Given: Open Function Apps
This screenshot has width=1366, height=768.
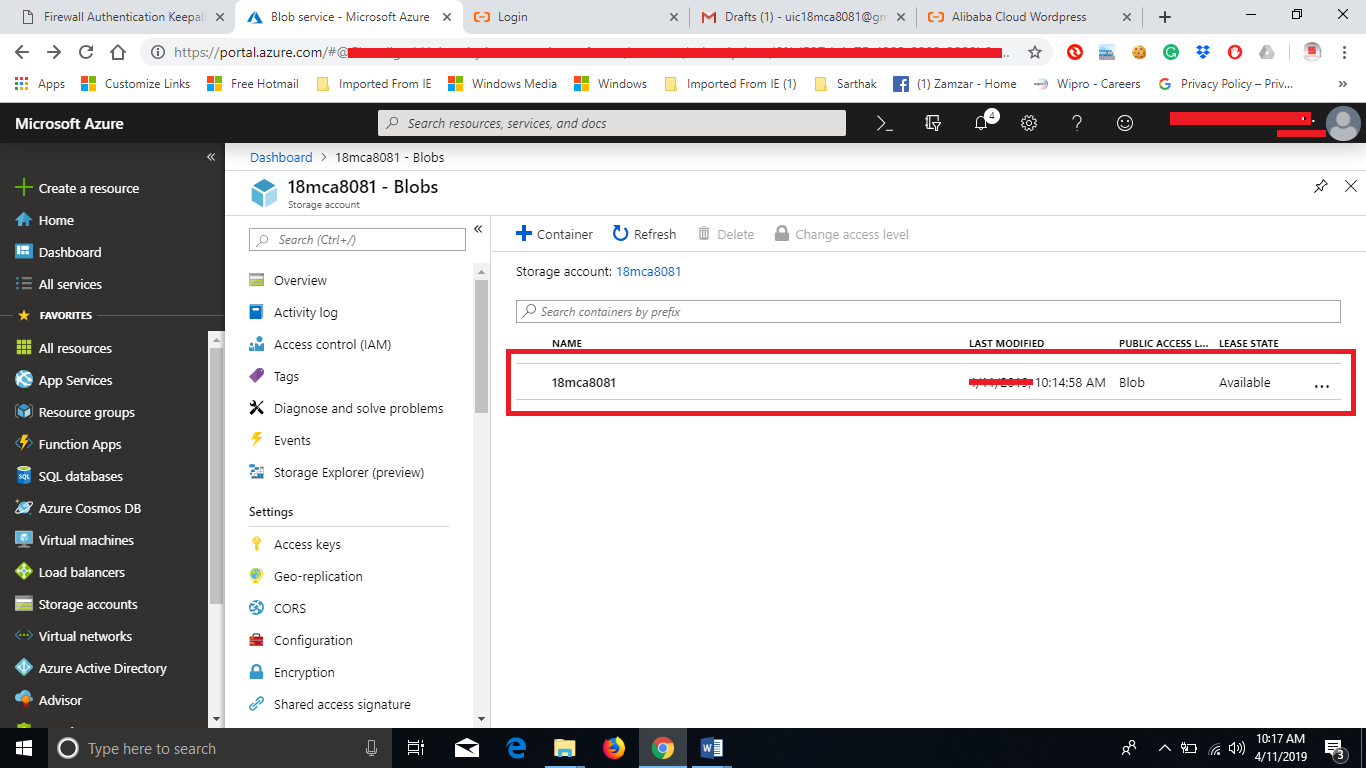Looking at the screenshot, I should 68,444.
